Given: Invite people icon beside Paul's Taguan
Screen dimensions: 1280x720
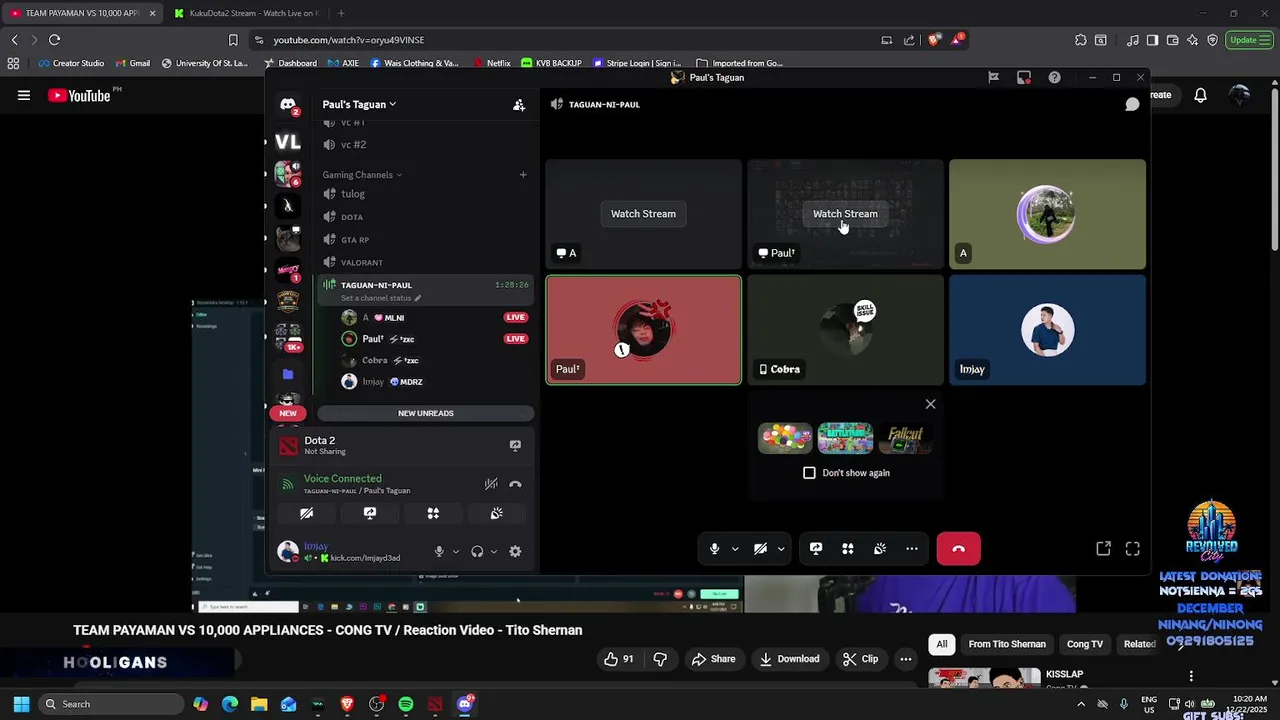Looking at the screenshot, I should coord(519,104).
